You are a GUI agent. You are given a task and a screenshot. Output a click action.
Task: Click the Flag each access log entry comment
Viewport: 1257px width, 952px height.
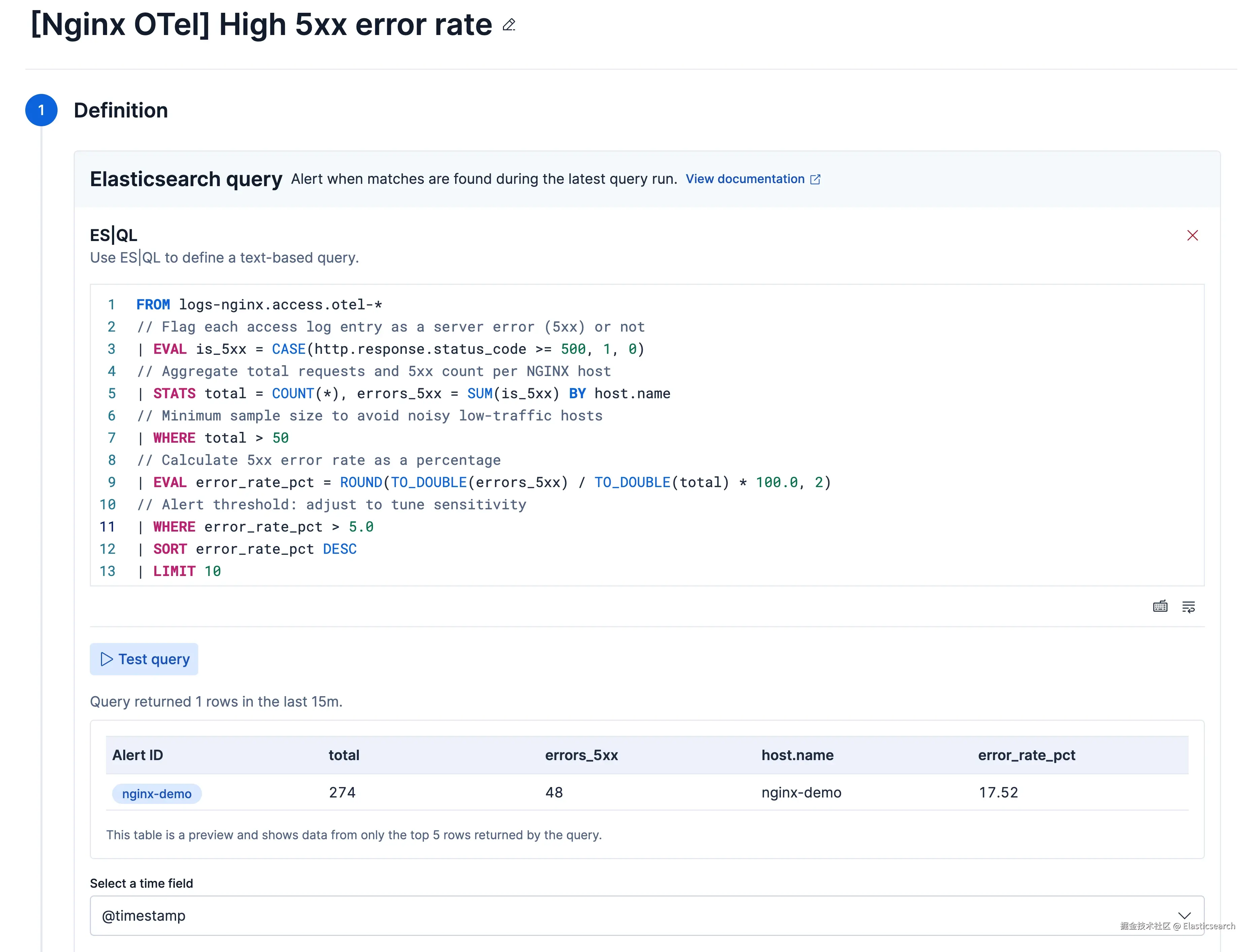click(x=390, y=327)
